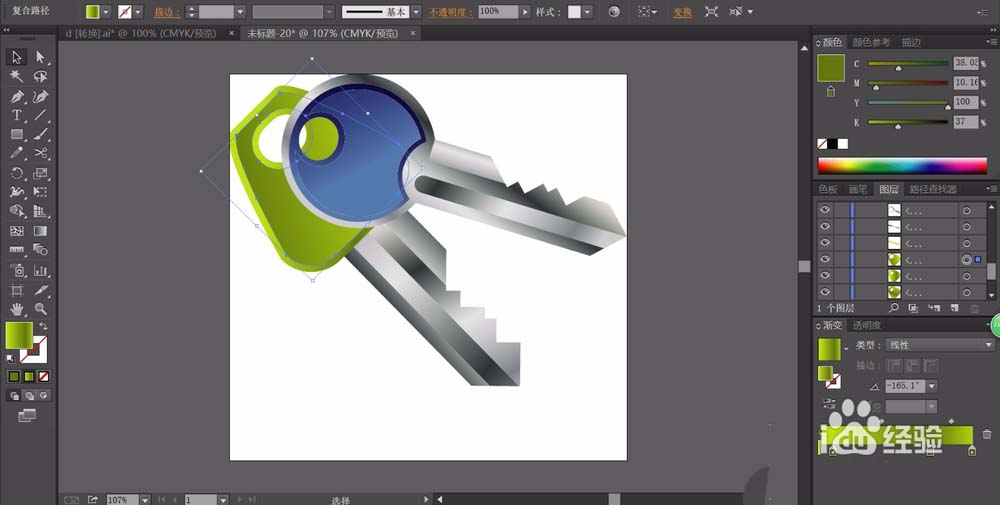
Task: Select the Scissors tool
Action: click(x=41, y=154)
